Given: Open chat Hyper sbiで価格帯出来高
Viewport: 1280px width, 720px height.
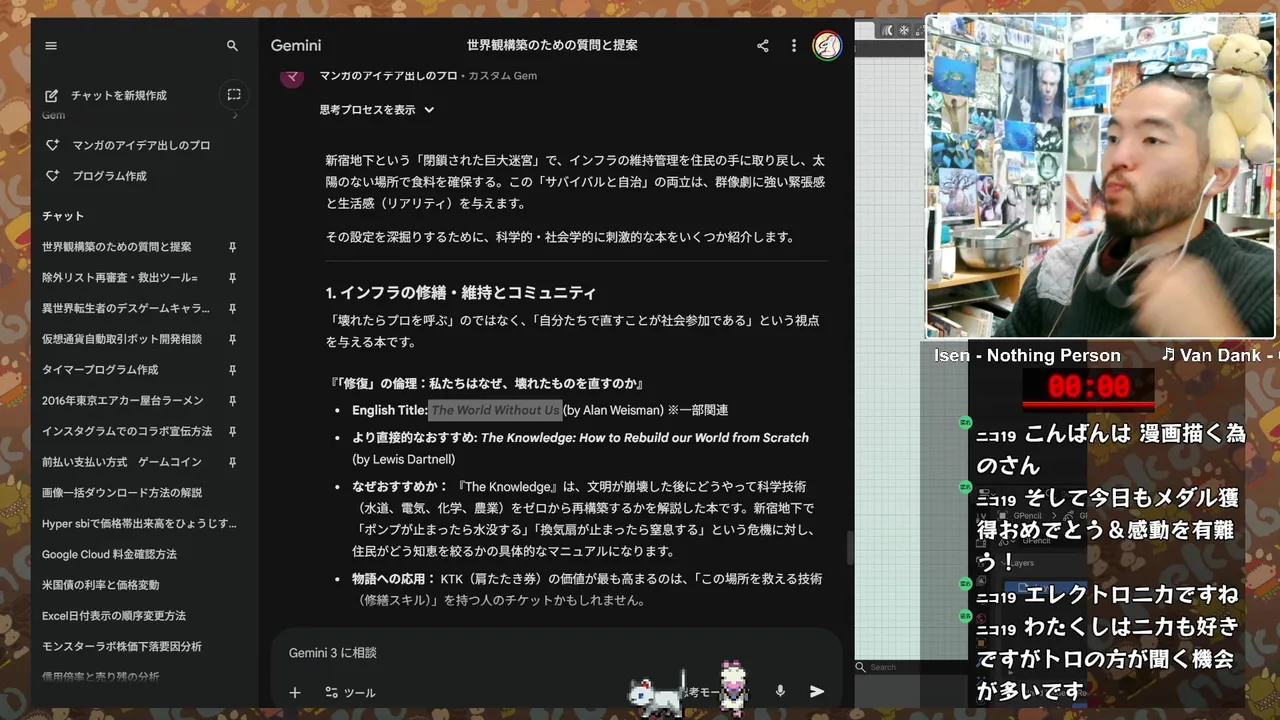Looking at the screenshot, I should (x=139, y=524).
